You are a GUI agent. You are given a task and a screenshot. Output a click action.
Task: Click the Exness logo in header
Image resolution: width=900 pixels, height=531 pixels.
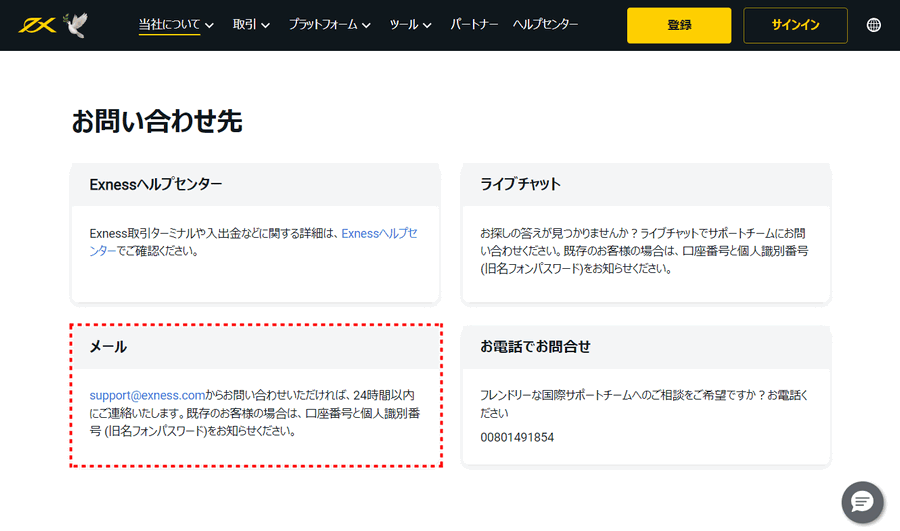point(37,25)
